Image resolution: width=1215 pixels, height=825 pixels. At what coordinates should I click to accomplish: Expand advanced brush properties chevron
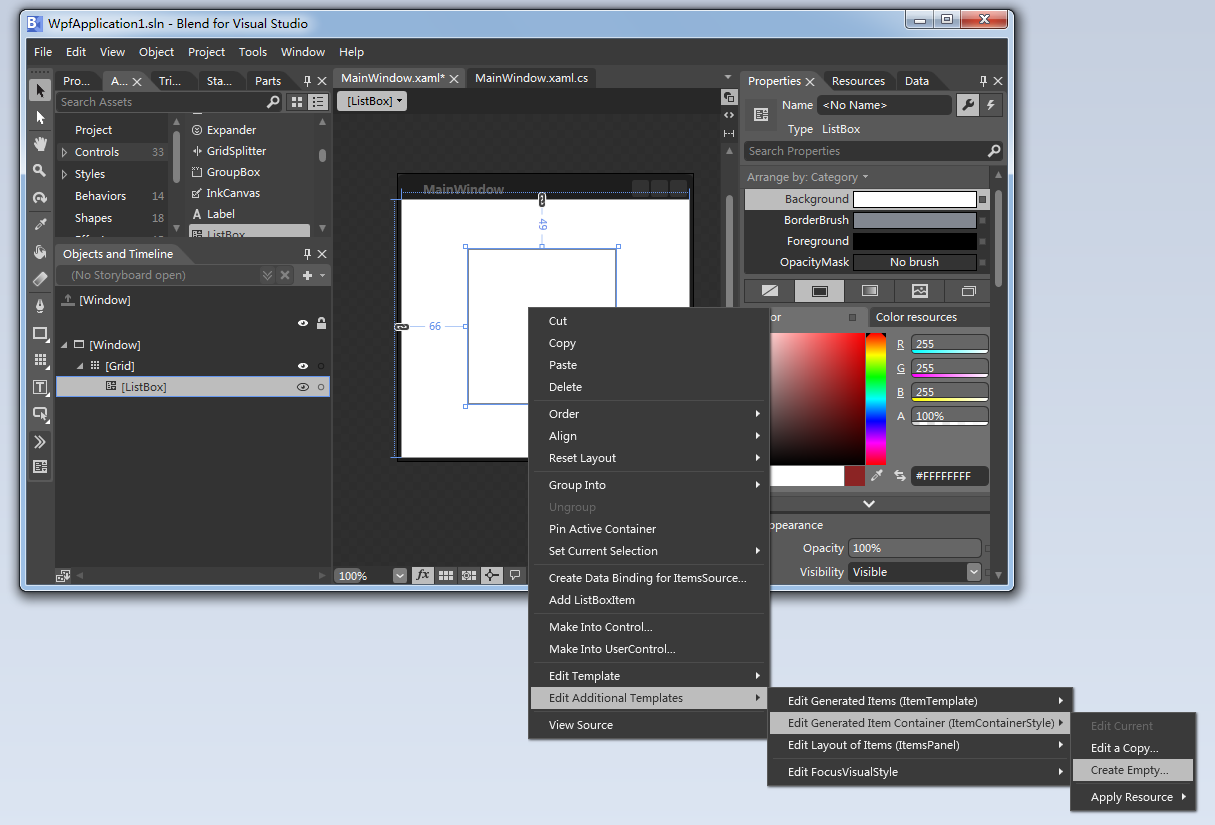click(x=869, y=503)
